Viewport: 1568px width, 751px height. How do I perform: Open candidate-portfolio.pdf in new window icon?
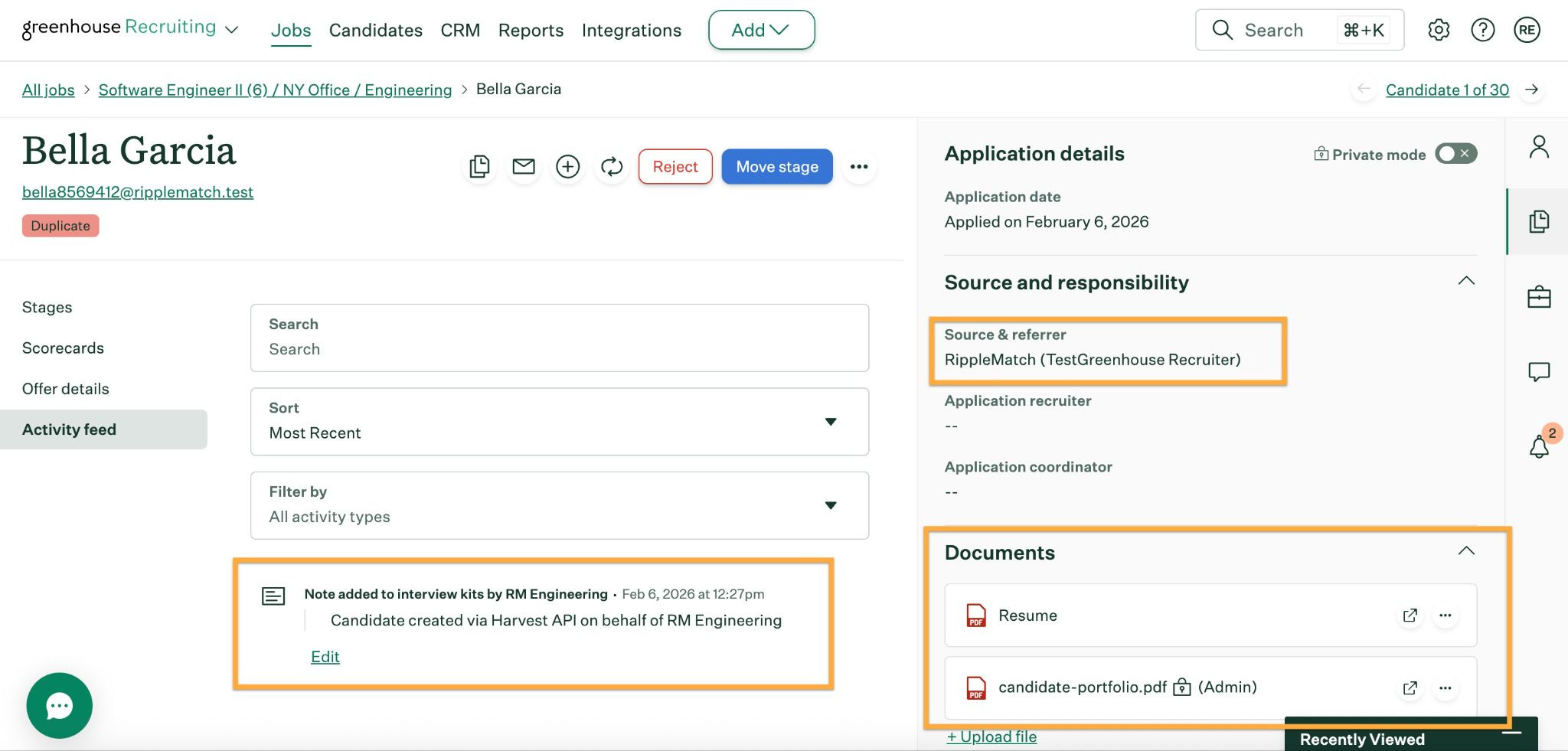point(1410,687)
